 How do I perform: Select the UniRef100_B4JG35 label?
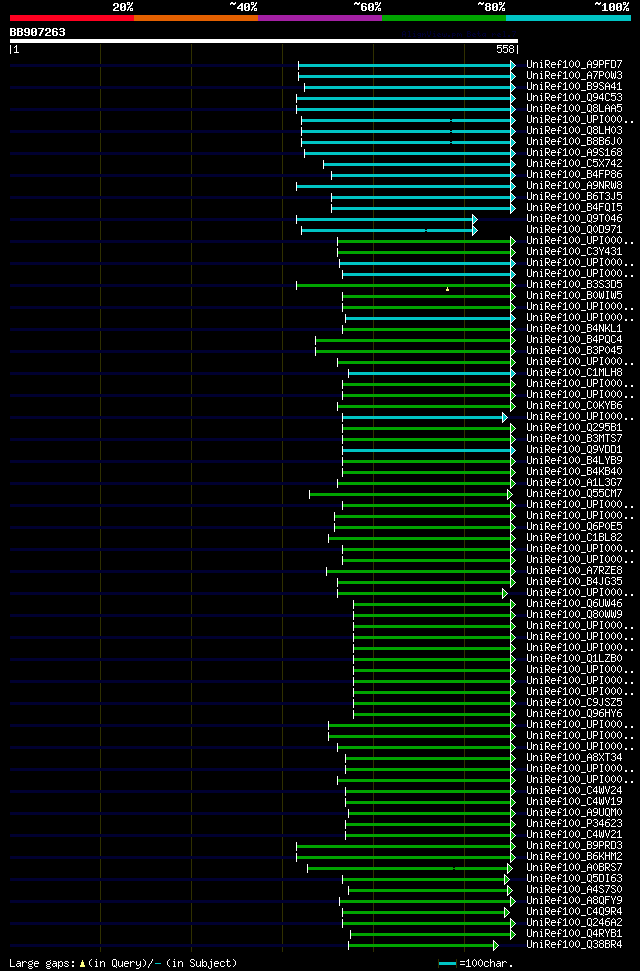(x=574, y=582)
